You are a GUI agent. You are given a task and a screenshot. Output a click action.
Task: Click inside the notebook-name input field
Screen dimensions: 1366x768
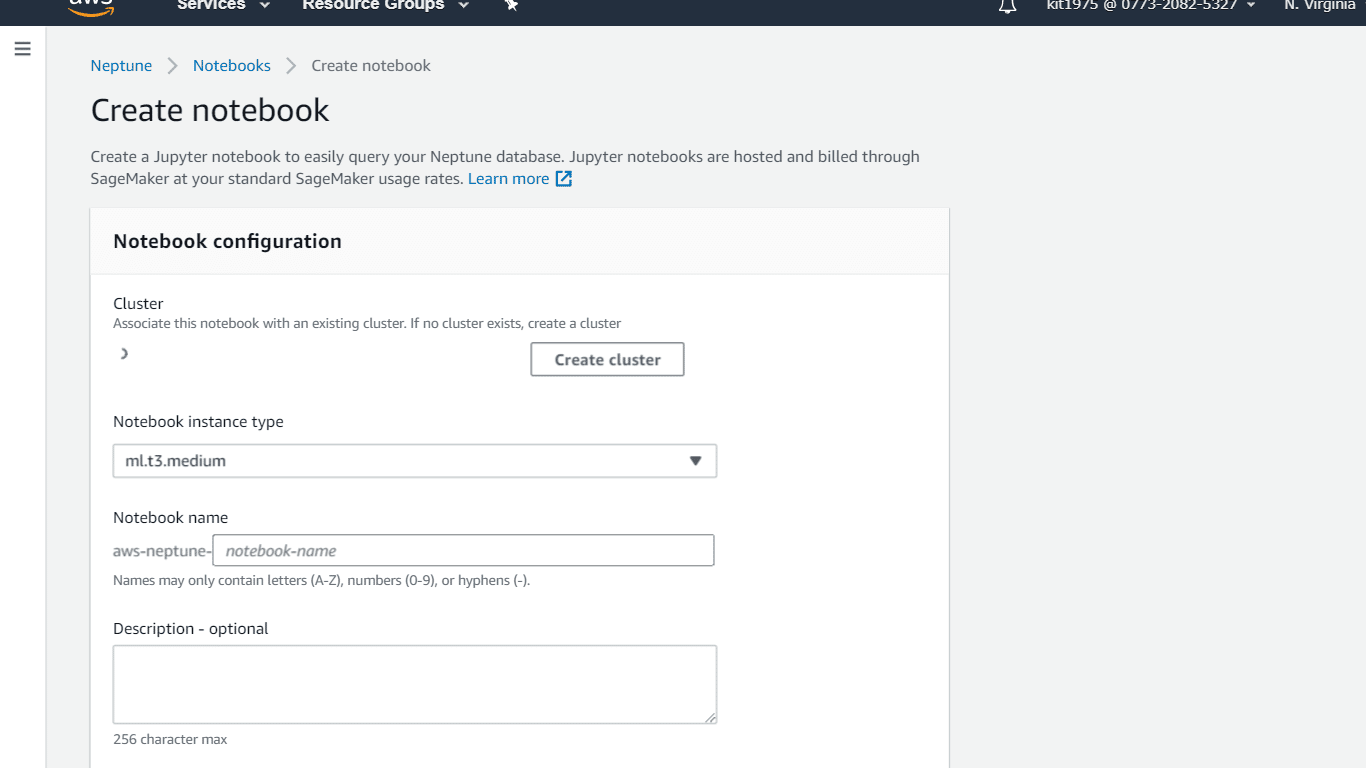pos(463,550)
